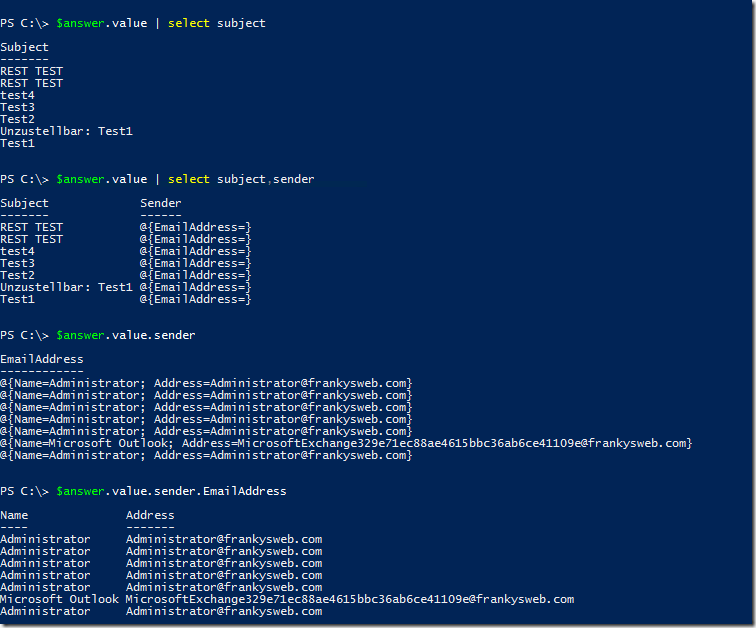Click the 'Sender' column header

coord(161,203)
